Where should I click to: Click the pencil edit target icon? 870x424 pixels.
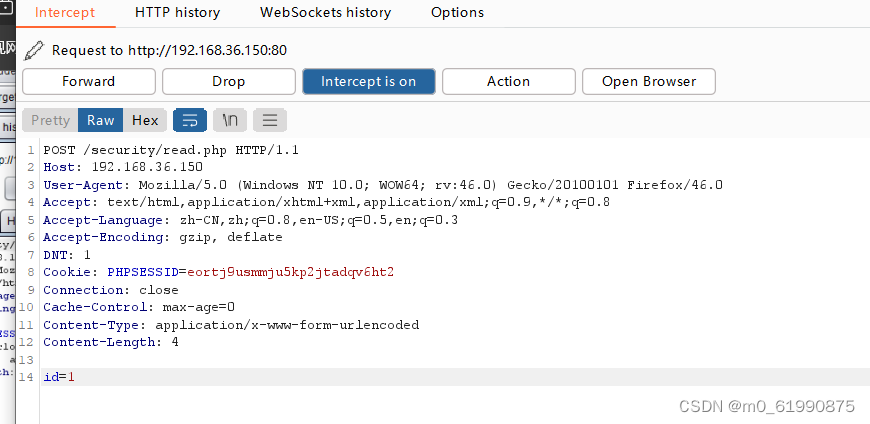(35, 50)
